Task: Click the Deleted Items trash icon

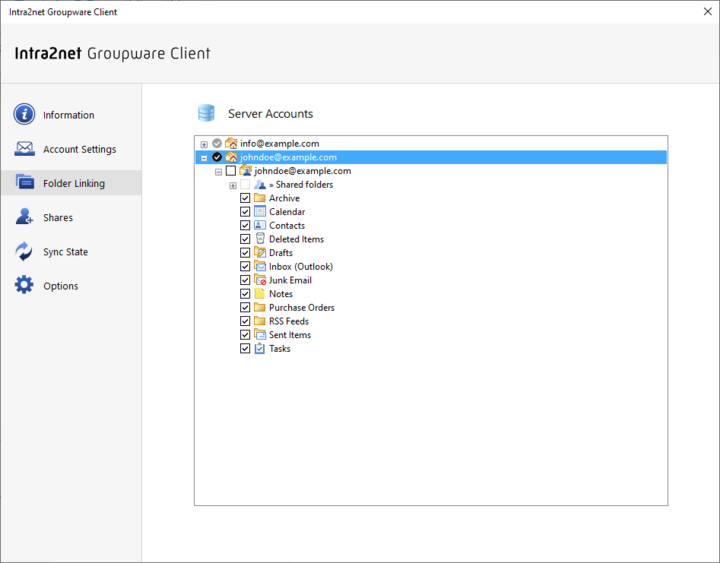Action: [260, 238]
